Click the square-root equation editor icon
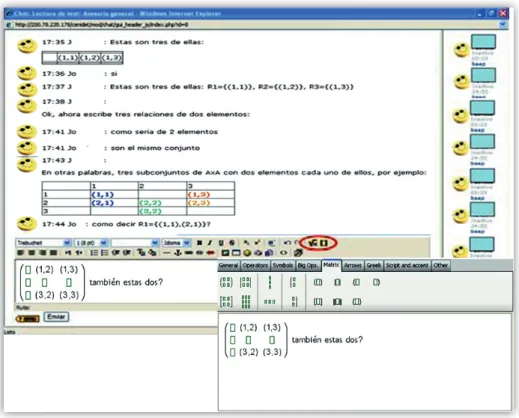This screenshot has height=418, width=519. (x=312, y=243)
